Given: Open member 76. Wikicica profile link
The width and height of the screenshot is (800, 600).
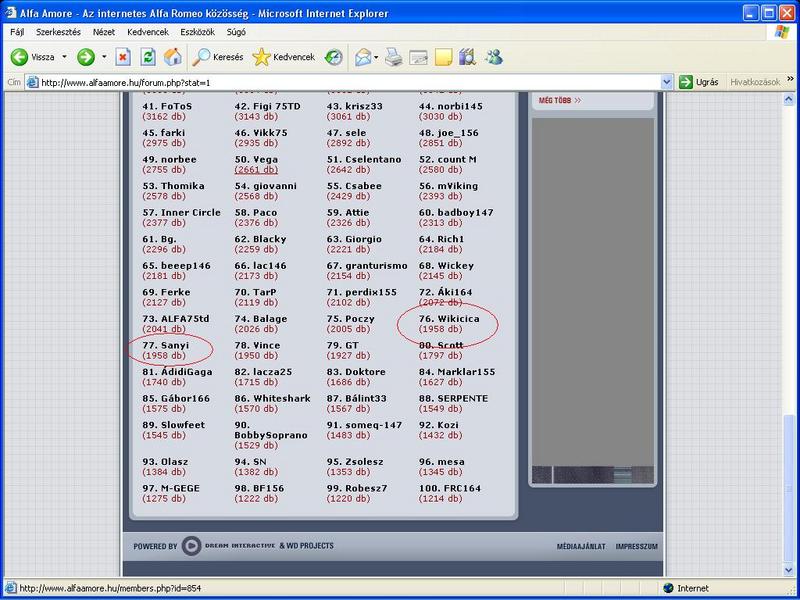Looking at the screenshot, I should pyautogui.click(x=449, y=318).
